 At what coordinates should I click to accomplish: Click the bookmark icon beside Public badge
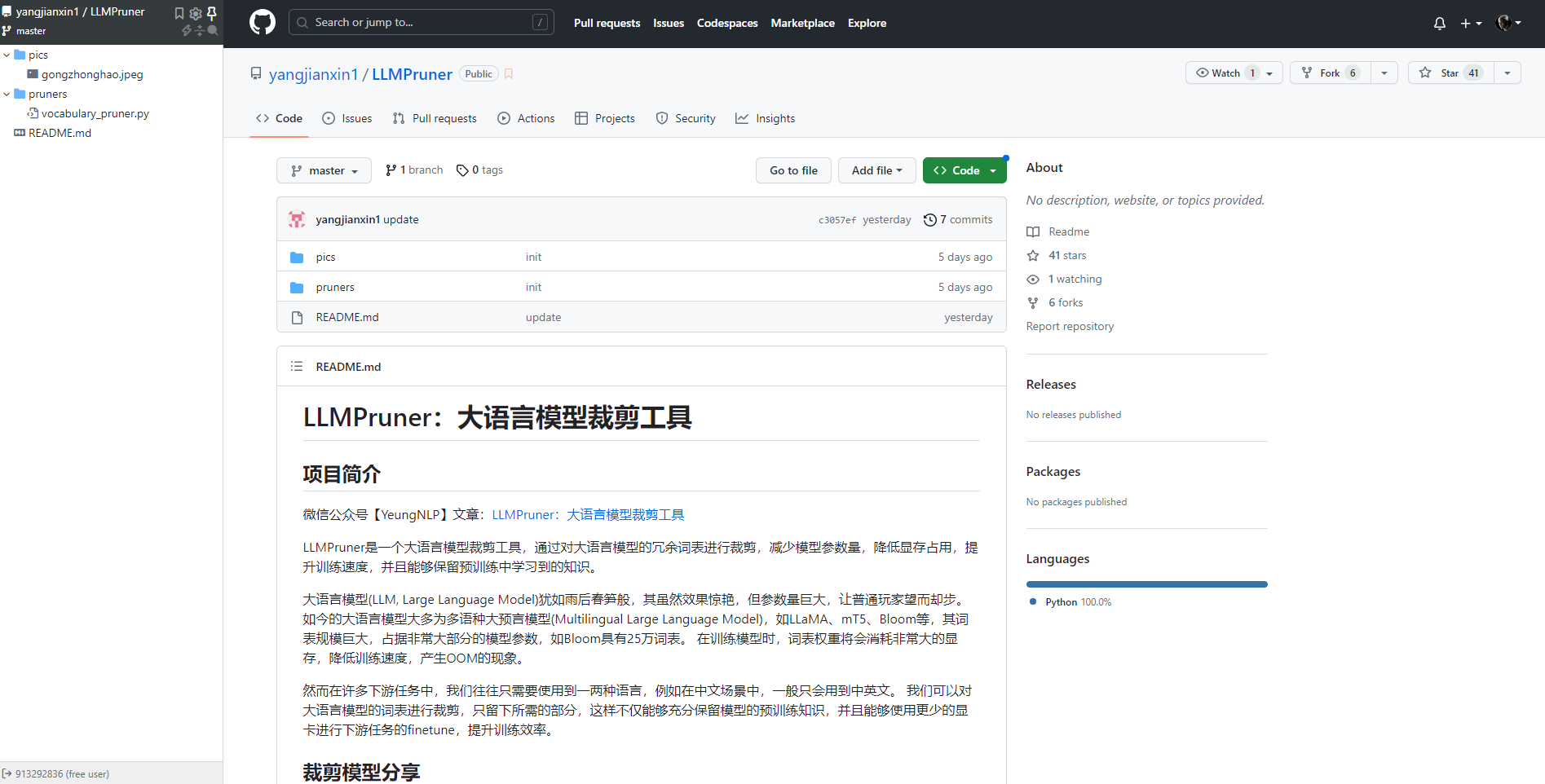click(509, 74)
